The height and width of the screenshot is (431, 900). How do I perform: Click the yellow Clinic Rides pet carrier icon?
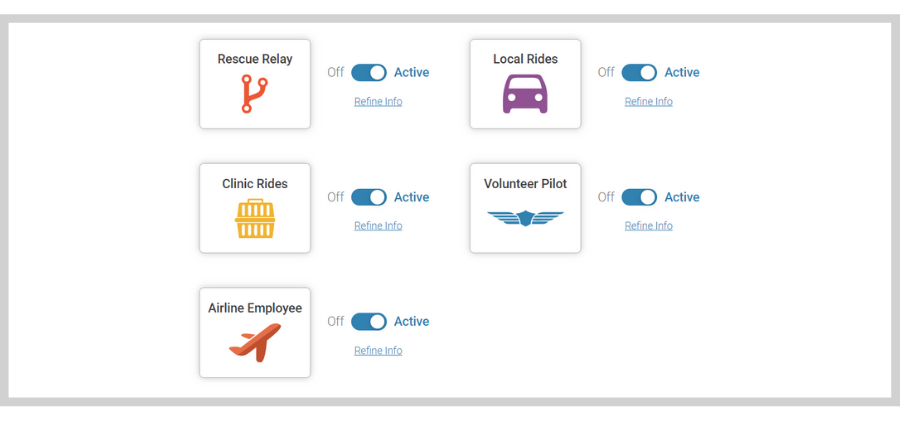click(x=255, y=218)
